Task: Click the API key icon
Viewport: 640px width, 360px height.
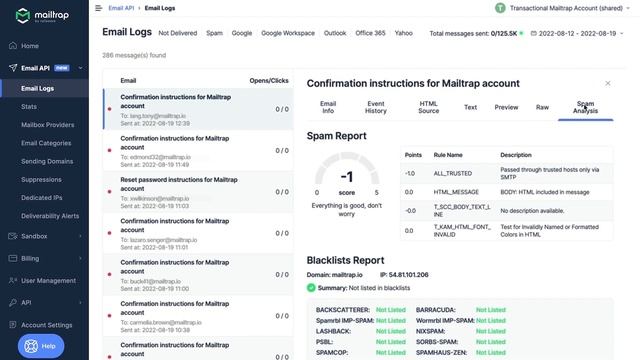Action: (13, 302)
